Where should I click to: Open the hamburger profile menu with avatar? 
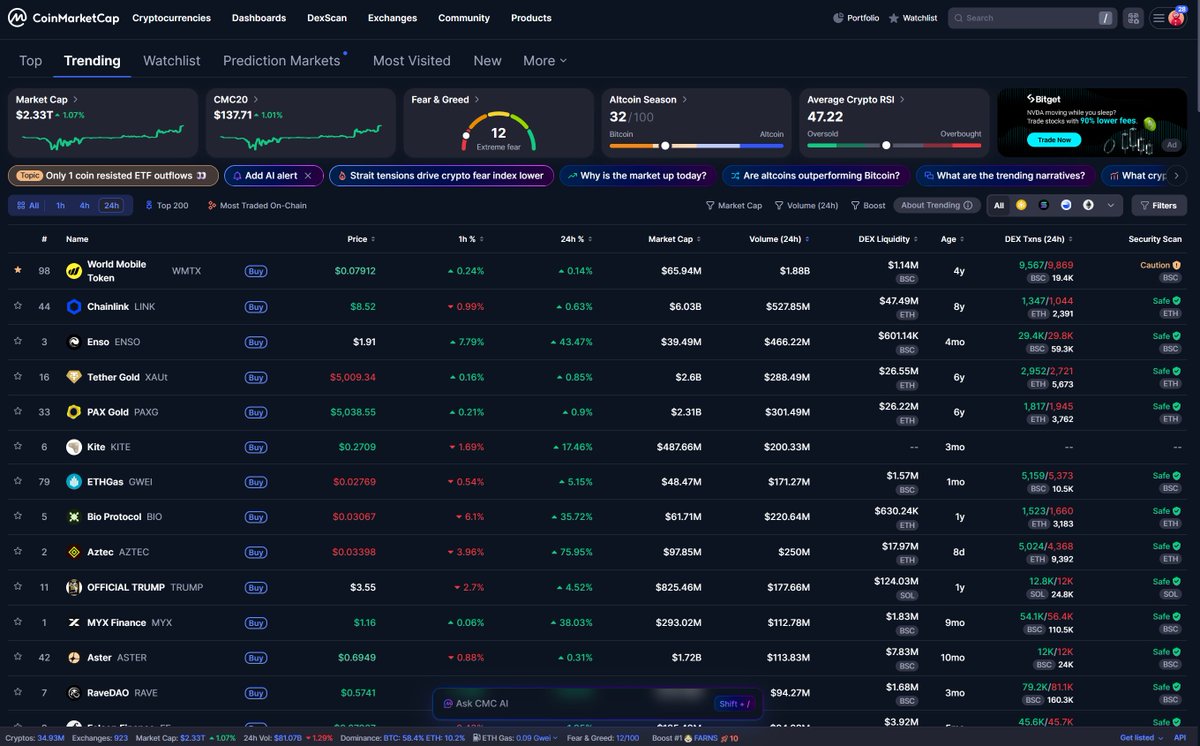[x=1167, y=18]
